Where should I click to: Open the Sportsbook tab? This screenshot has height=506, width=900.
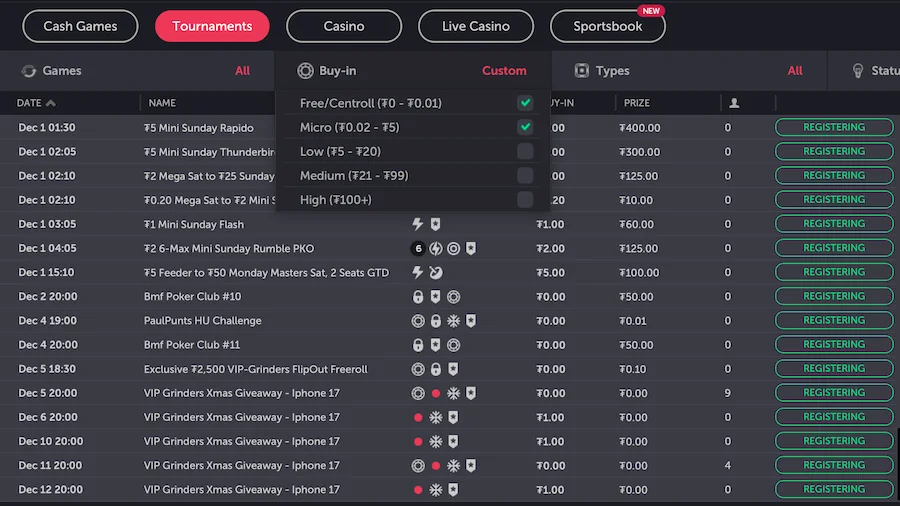[607, 26]
